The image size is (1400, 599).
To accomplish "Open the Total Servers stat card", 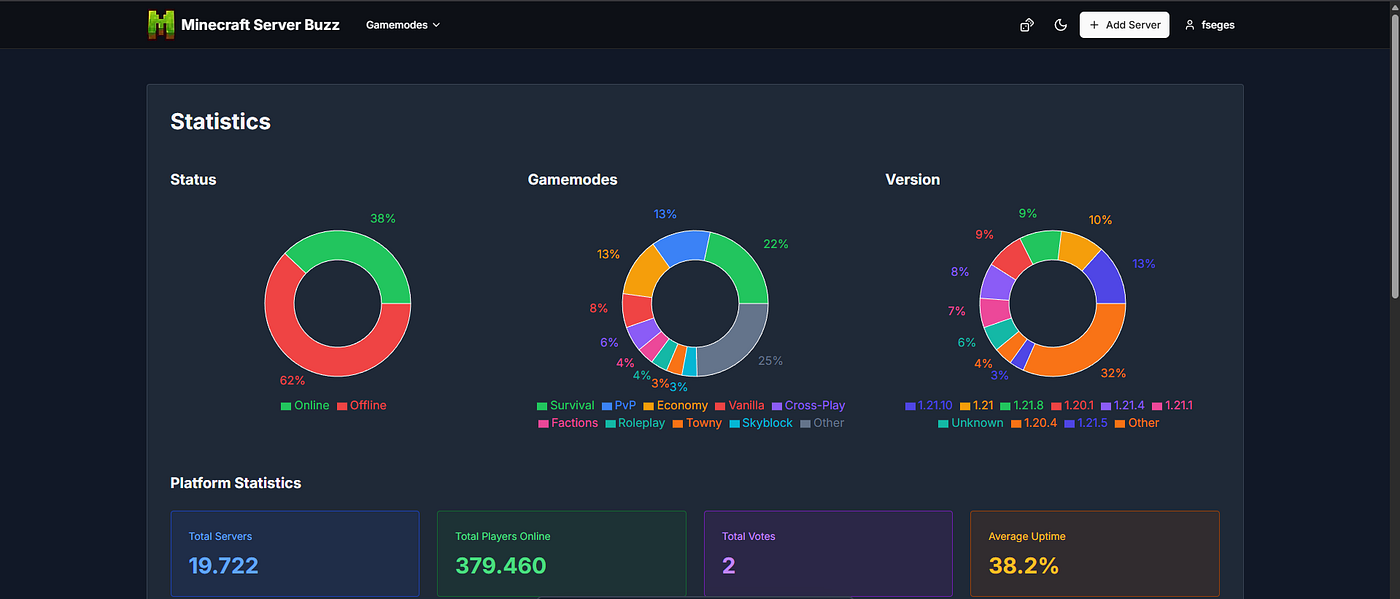I will tap(295, 554).
